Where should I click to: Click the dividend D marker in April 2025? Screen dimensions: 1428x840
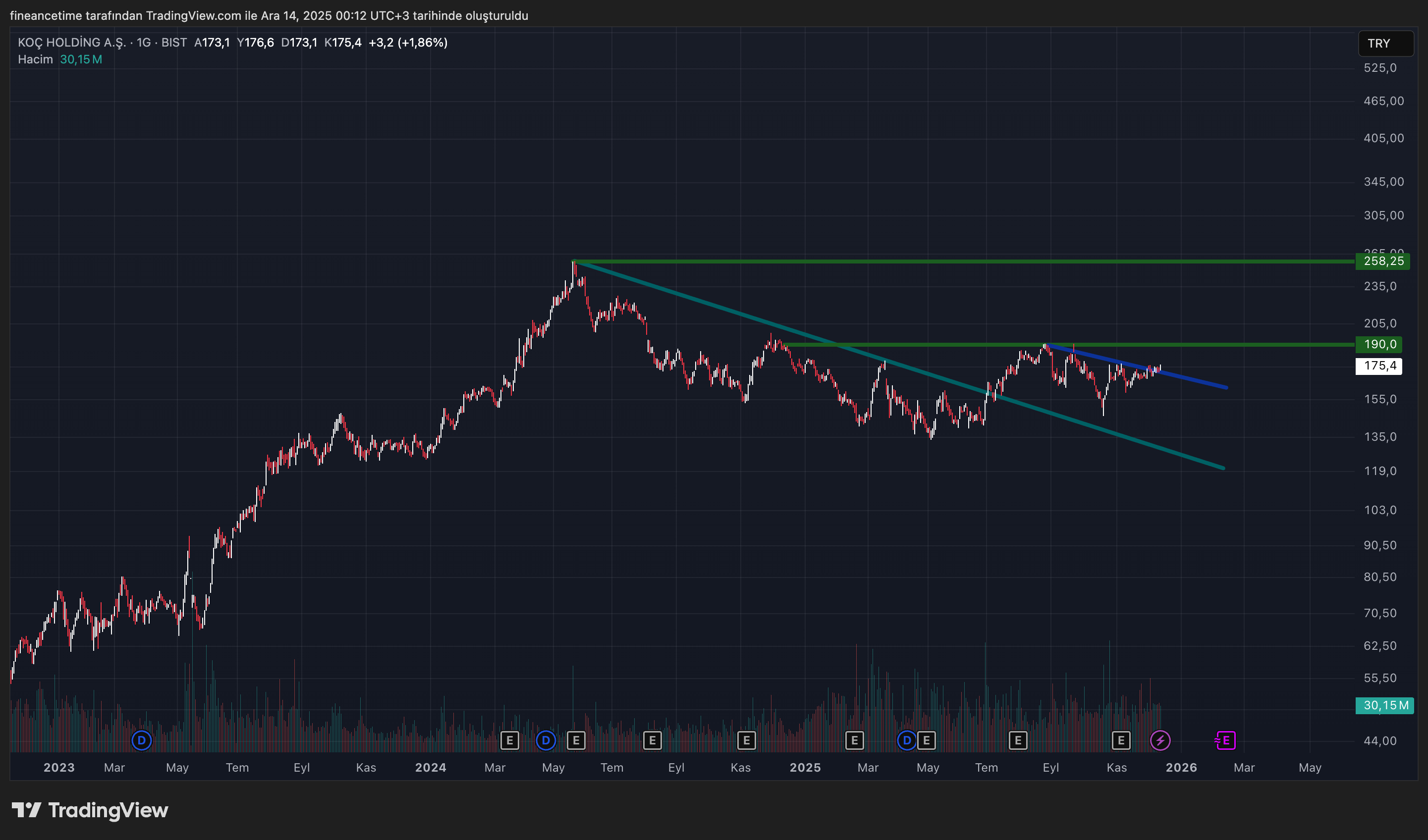pyautogui.click(x=907, y=740)
